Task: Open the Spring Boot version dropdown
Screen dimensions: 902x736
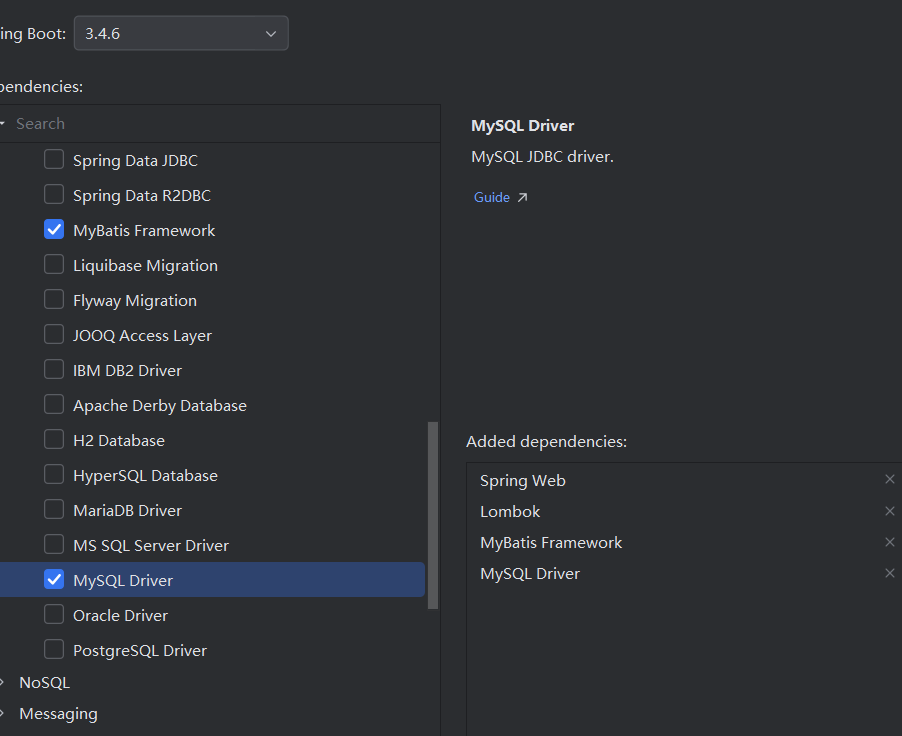Action: 181,33
